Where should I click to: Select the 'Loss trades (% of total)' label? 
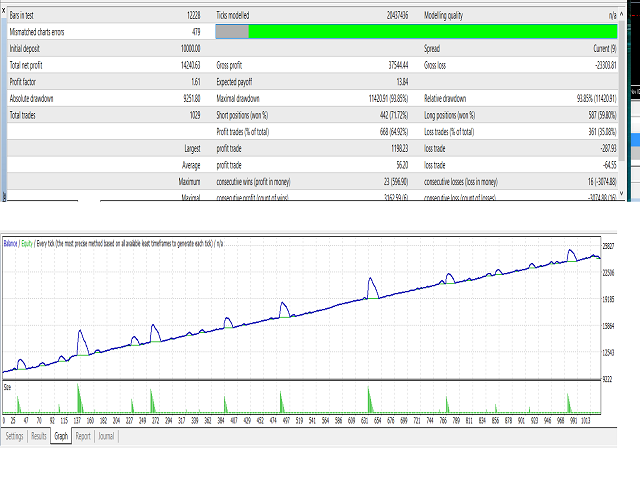pyautogui.click(x=449, y=132)
